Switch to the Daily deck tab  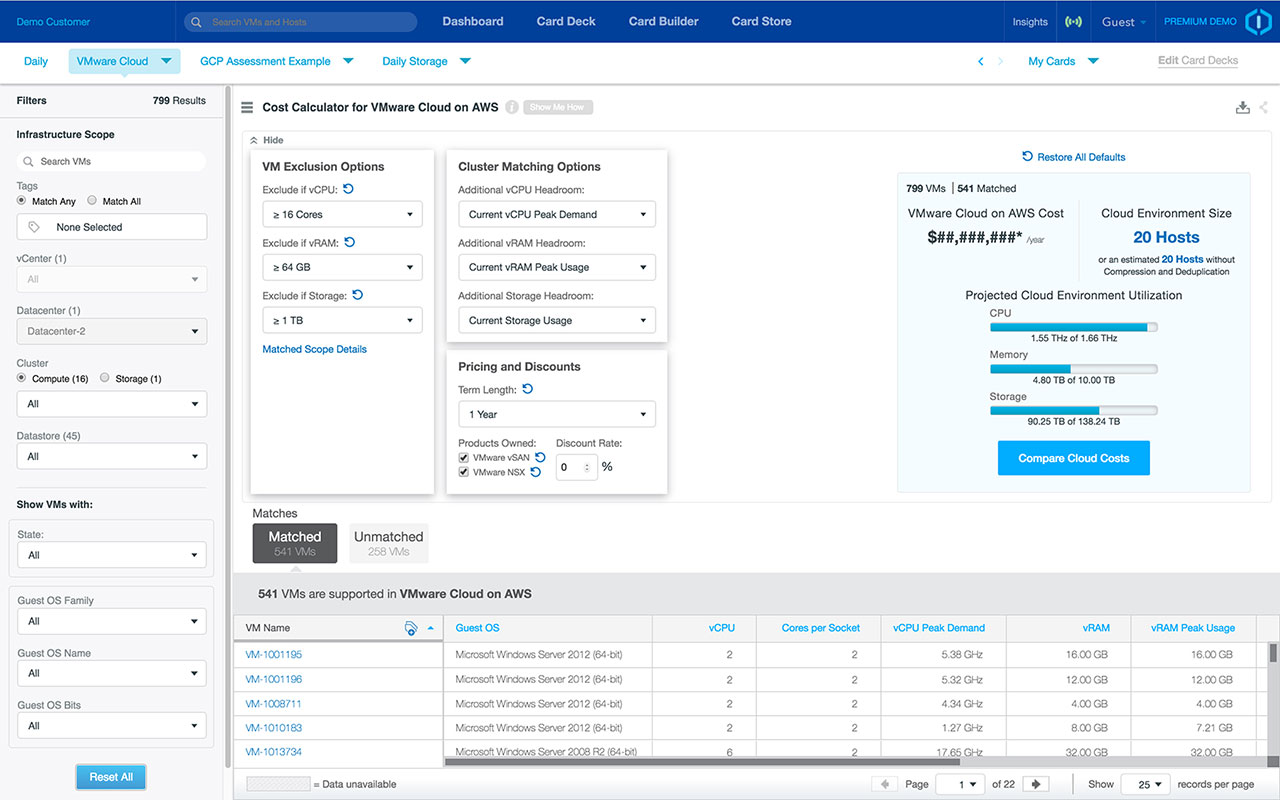(x=36, y=61)
